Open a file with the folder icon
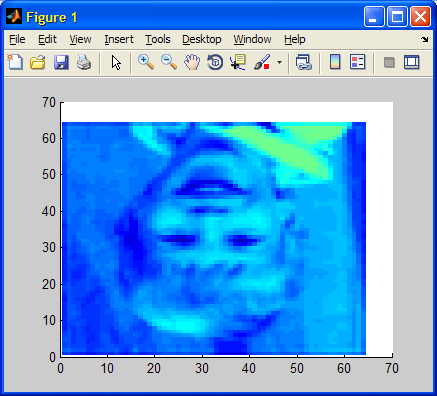 coord(38,62)
